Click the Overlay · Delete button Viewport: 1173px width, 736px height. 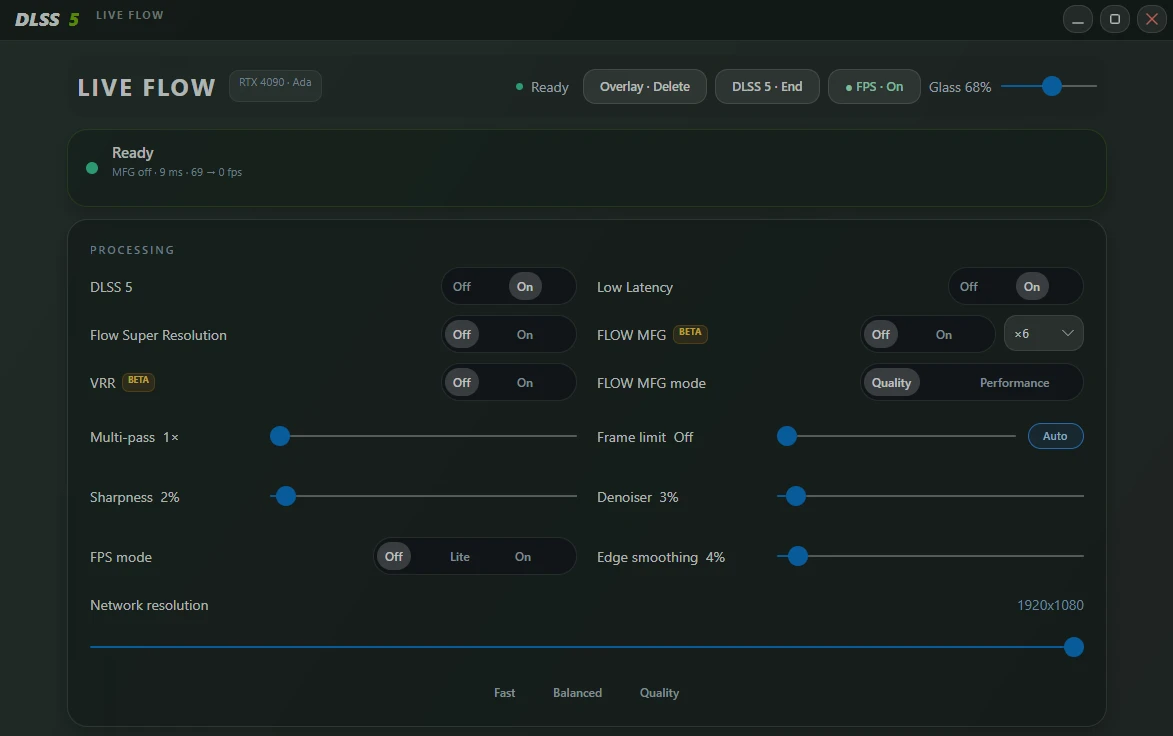pos(645,87)
